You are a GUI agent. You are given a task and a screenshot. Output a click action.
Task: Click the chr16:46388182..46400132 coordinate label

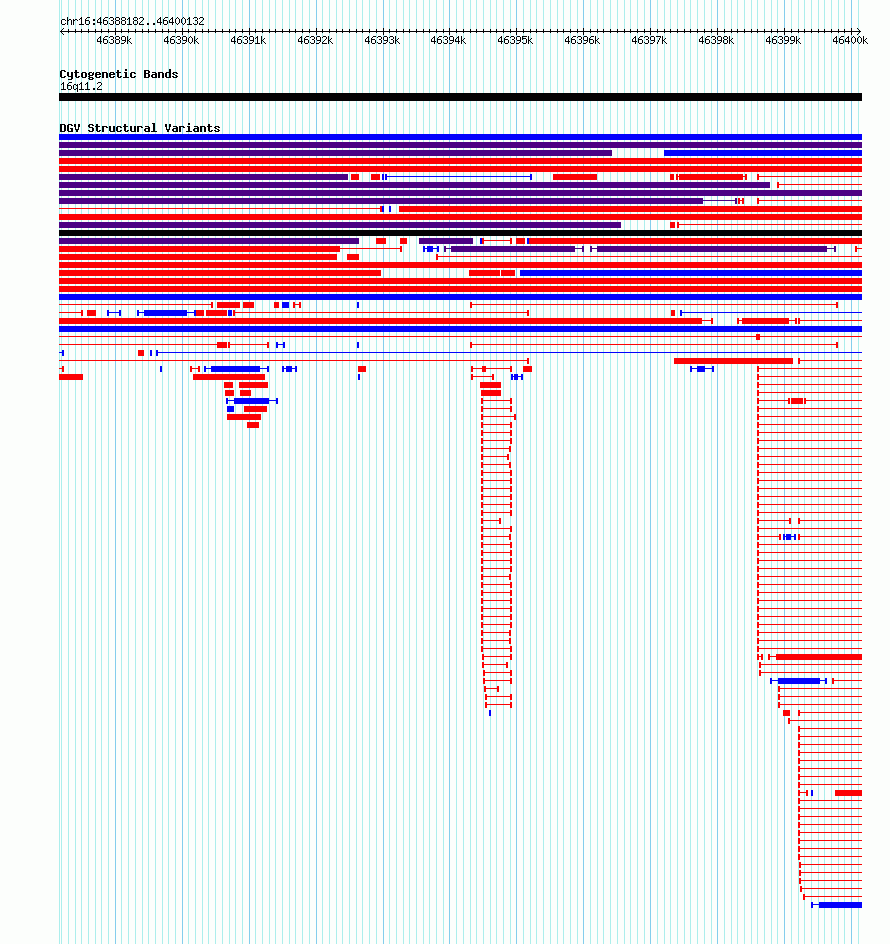pyautogui.click(x=132, y=21)
